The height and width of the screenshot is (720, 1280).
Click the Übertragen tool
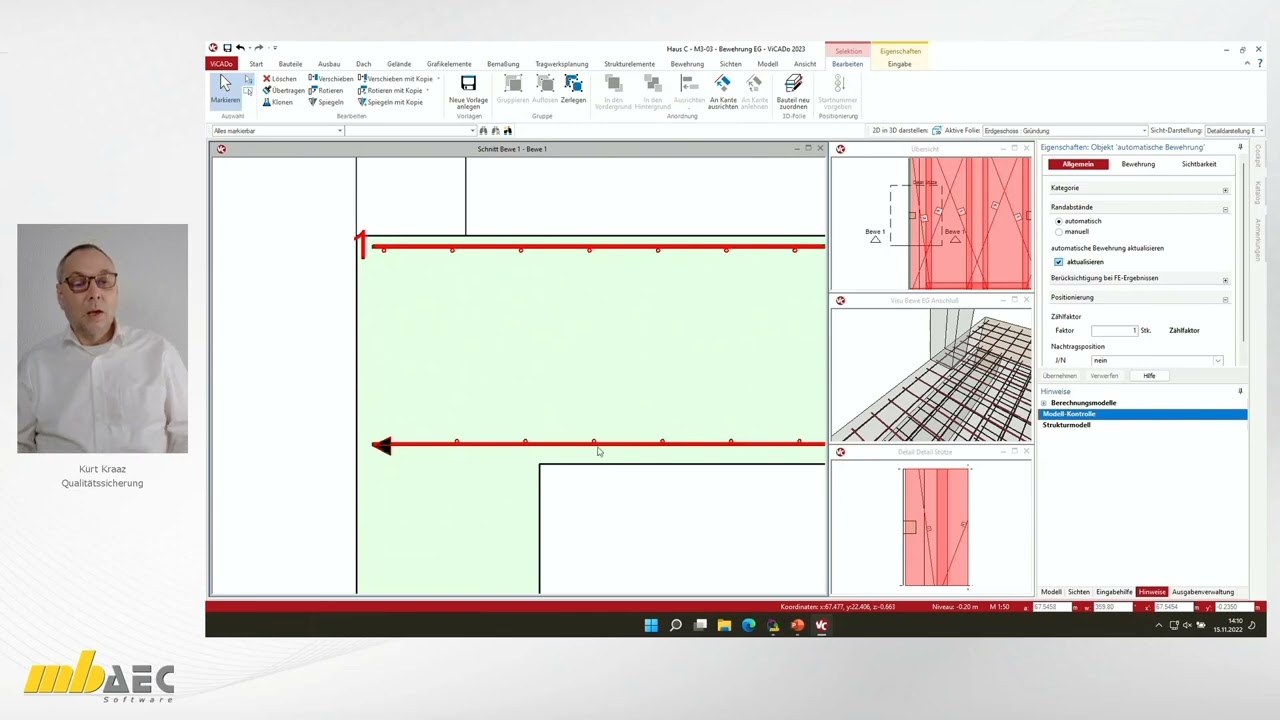[284, 90]
